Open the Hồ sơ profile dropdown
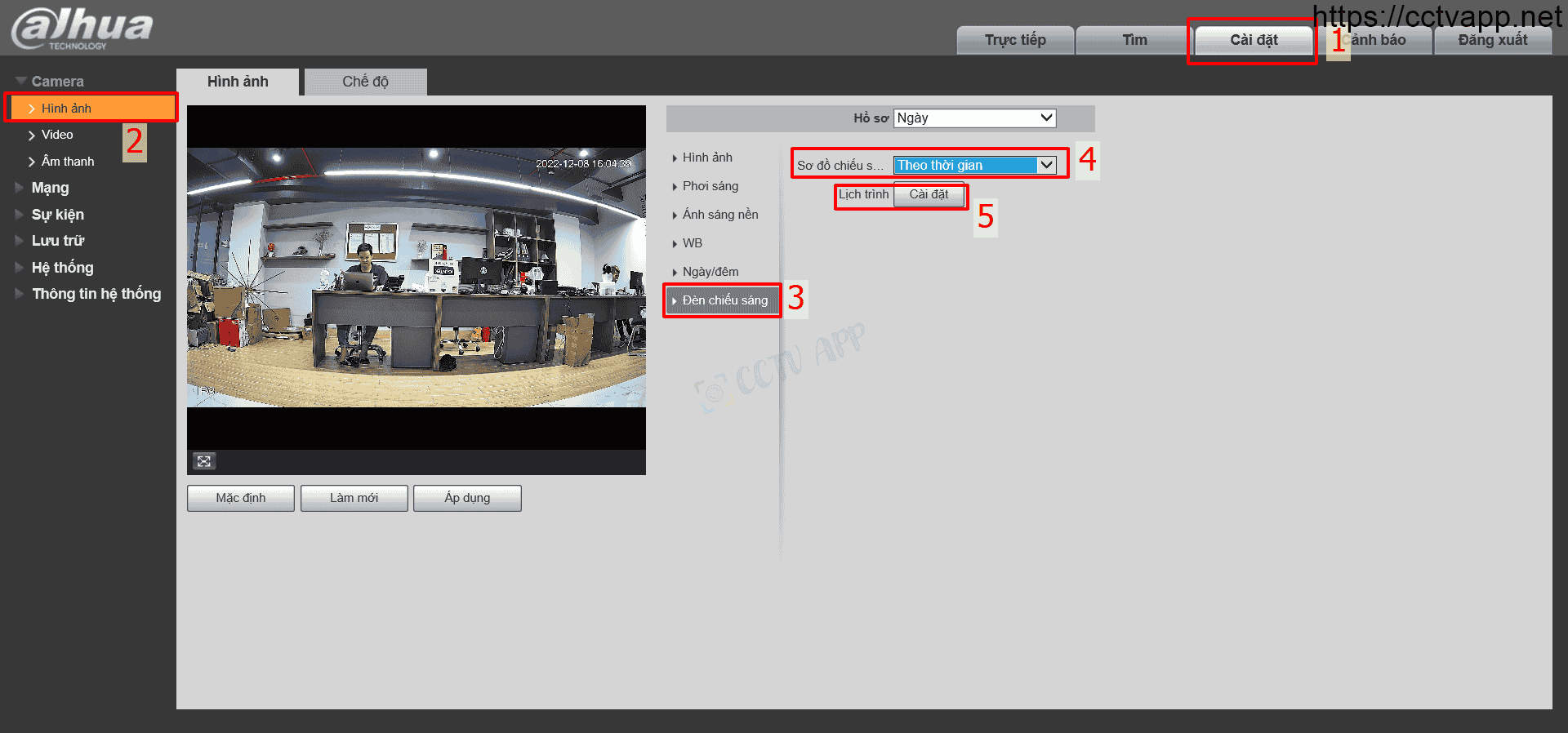 point(974,118)
